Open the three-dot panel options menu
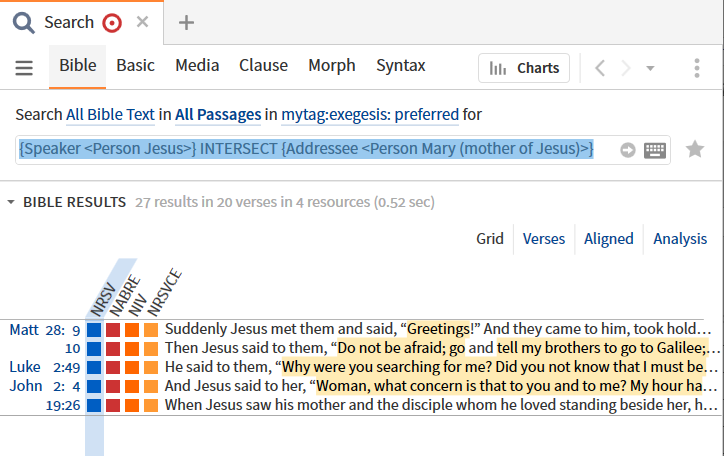Screen dimensions: 724x456 tap(697, 68)
